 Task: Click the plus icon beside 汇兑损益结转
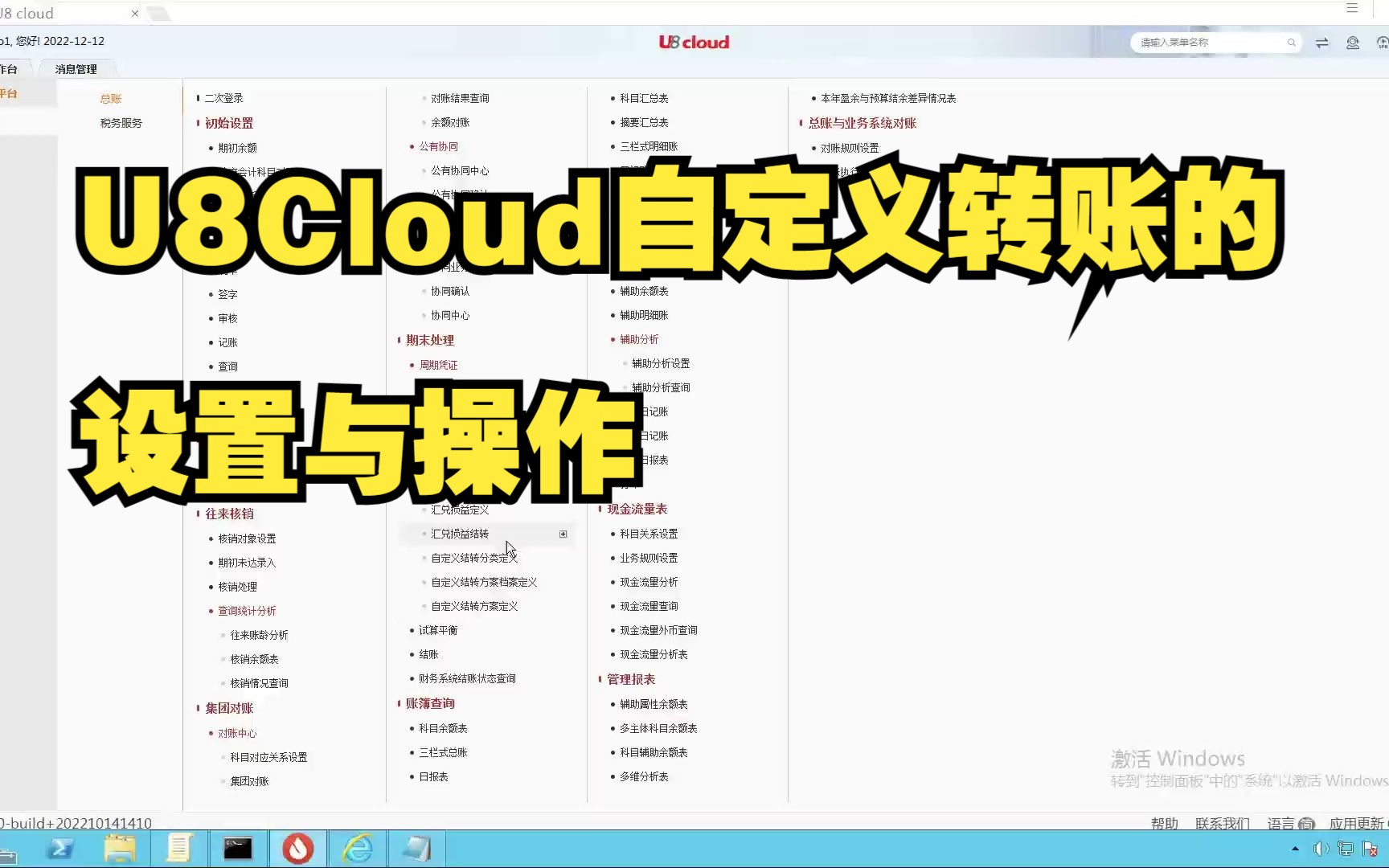click(563, 534)
